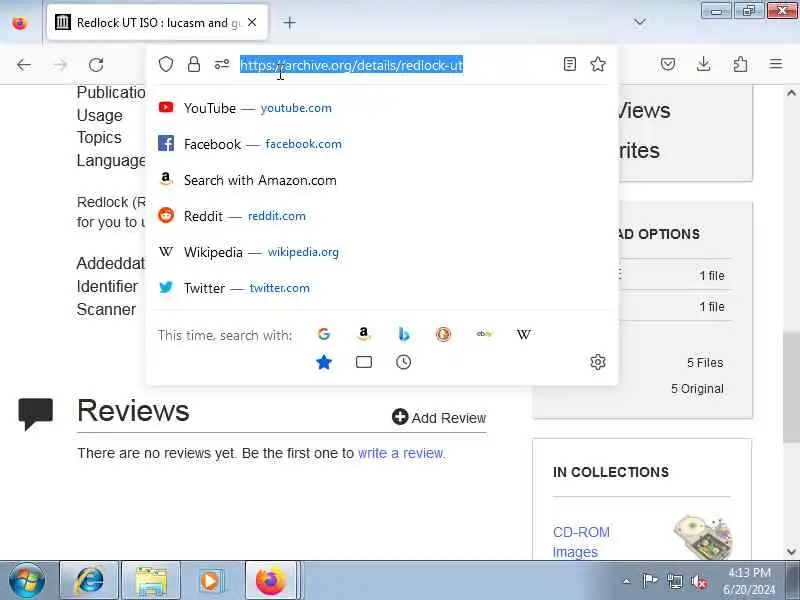
Task: Search this time with eBay
Action: pyautogui.click(x=484, y=334)
